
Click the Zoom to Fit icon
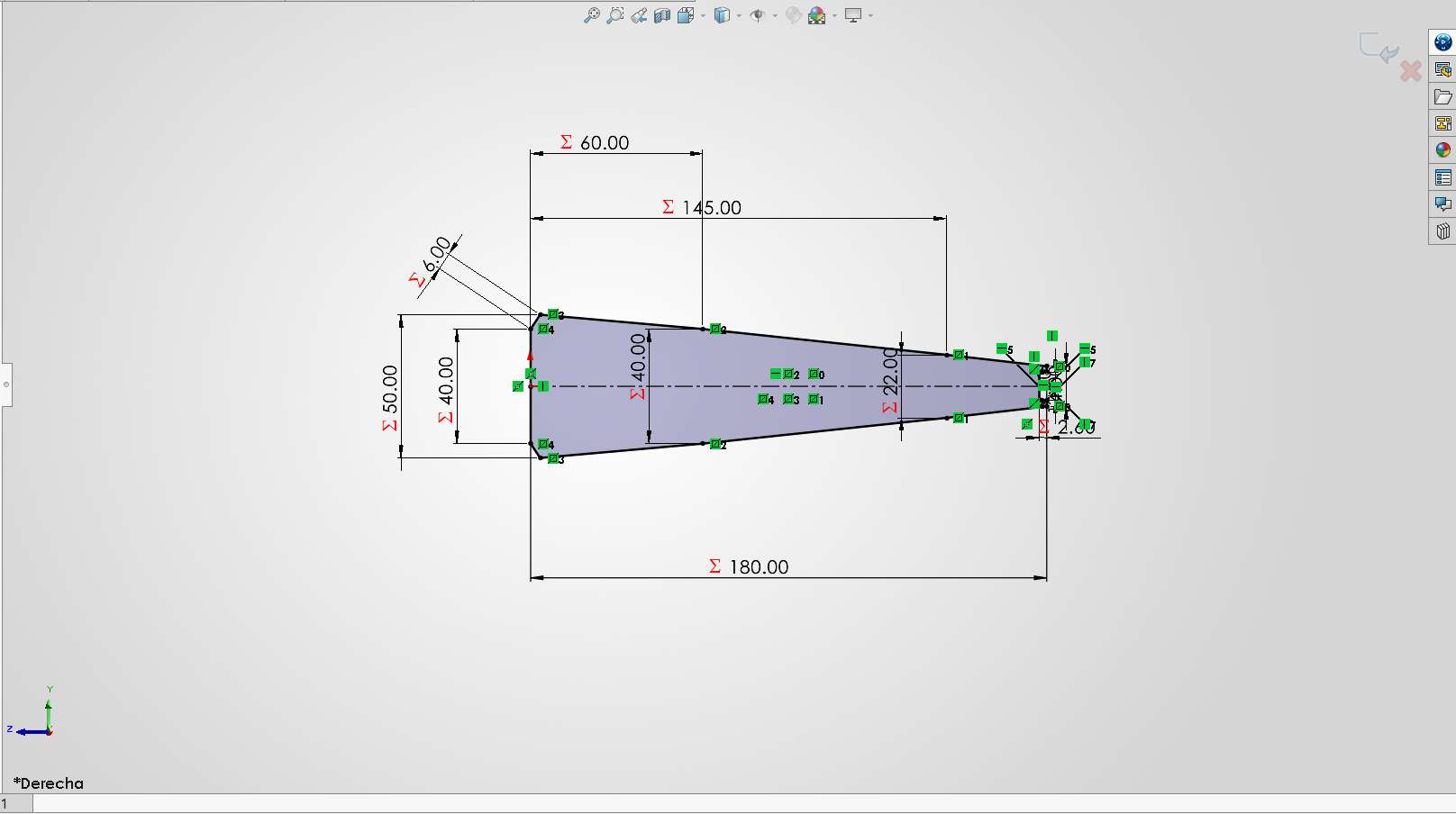(x=592, y=15)
